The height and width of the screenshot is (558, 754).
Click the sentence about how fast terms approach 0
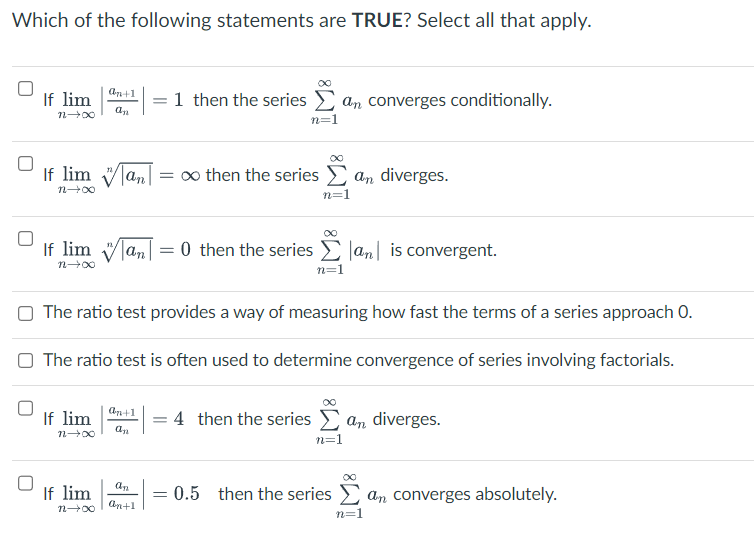367,313
